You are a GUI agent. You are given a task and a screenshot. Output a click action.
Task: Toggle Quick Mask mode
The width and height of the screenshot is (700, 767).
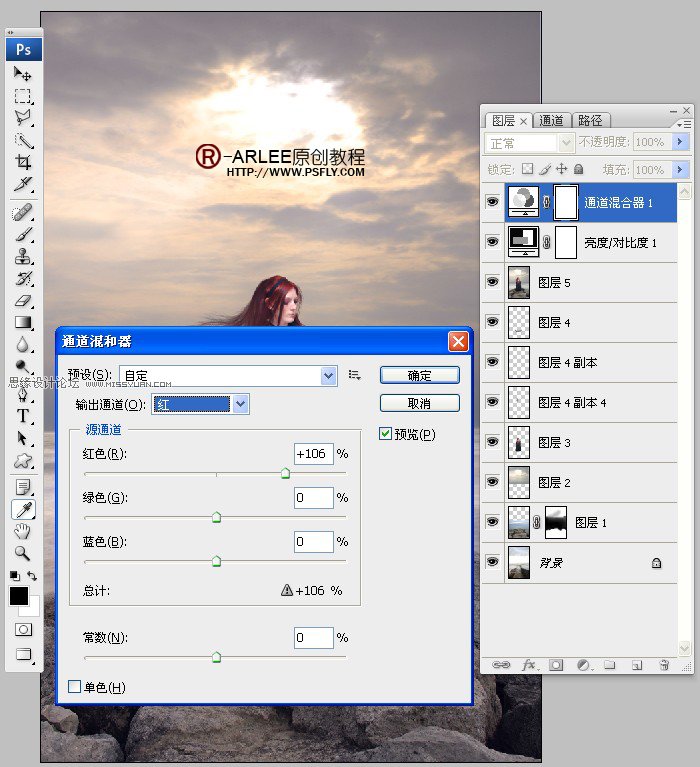23,630
